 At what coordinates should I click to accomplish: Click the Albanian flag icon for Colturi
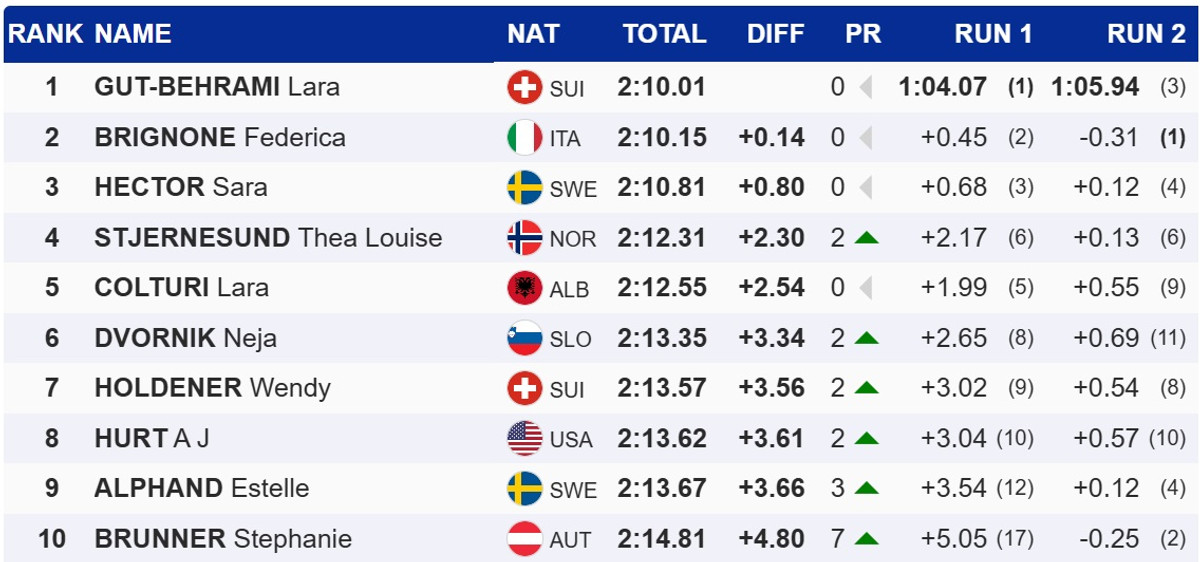[524, 288]
